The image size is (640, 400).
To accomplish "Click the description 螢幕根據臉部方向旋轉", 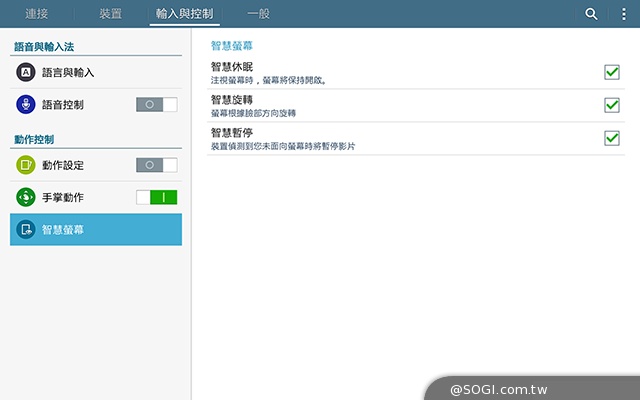I will coord(253,113).
